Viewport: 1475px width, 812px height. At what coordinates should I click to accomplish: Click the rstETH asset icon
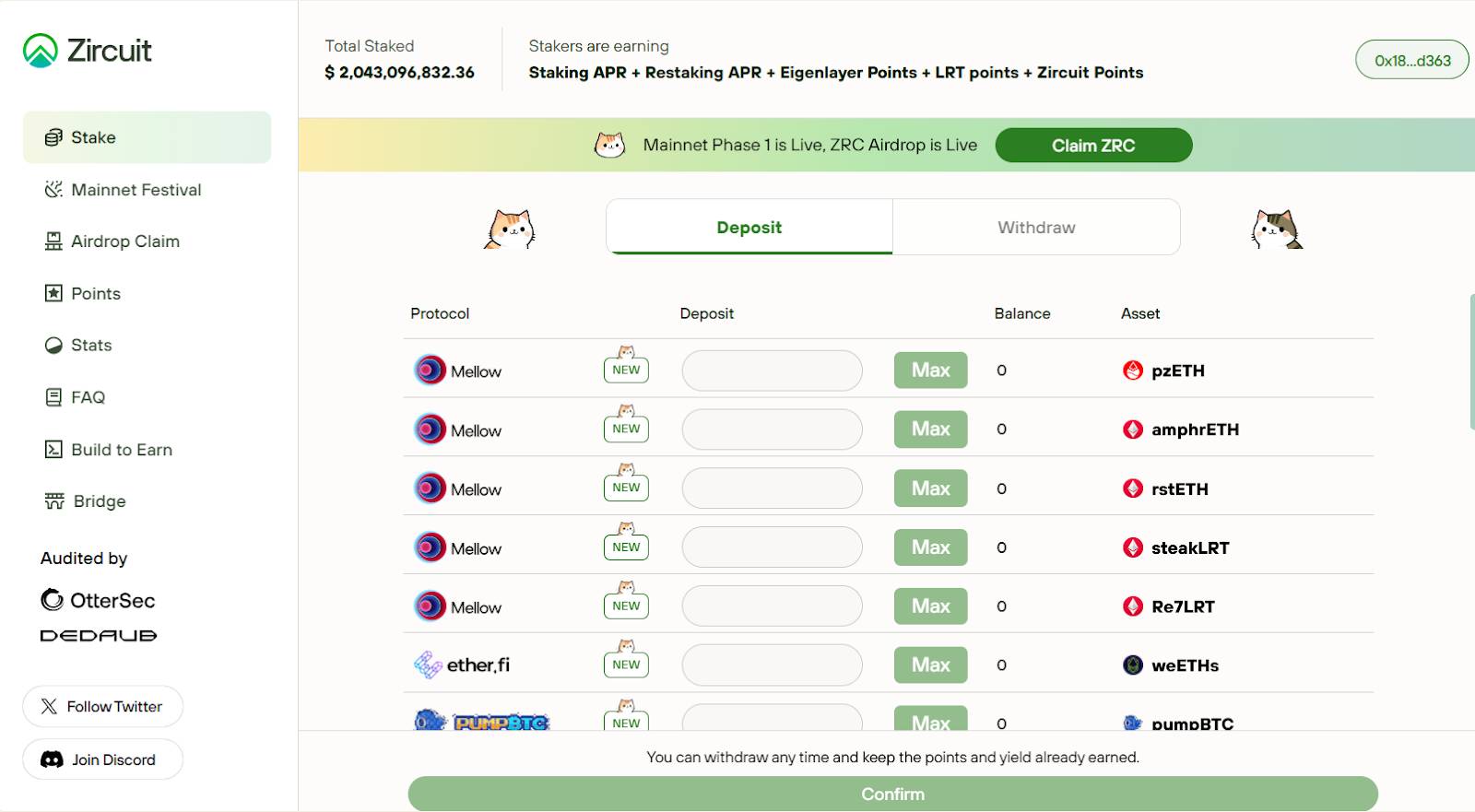(1133, 488)
